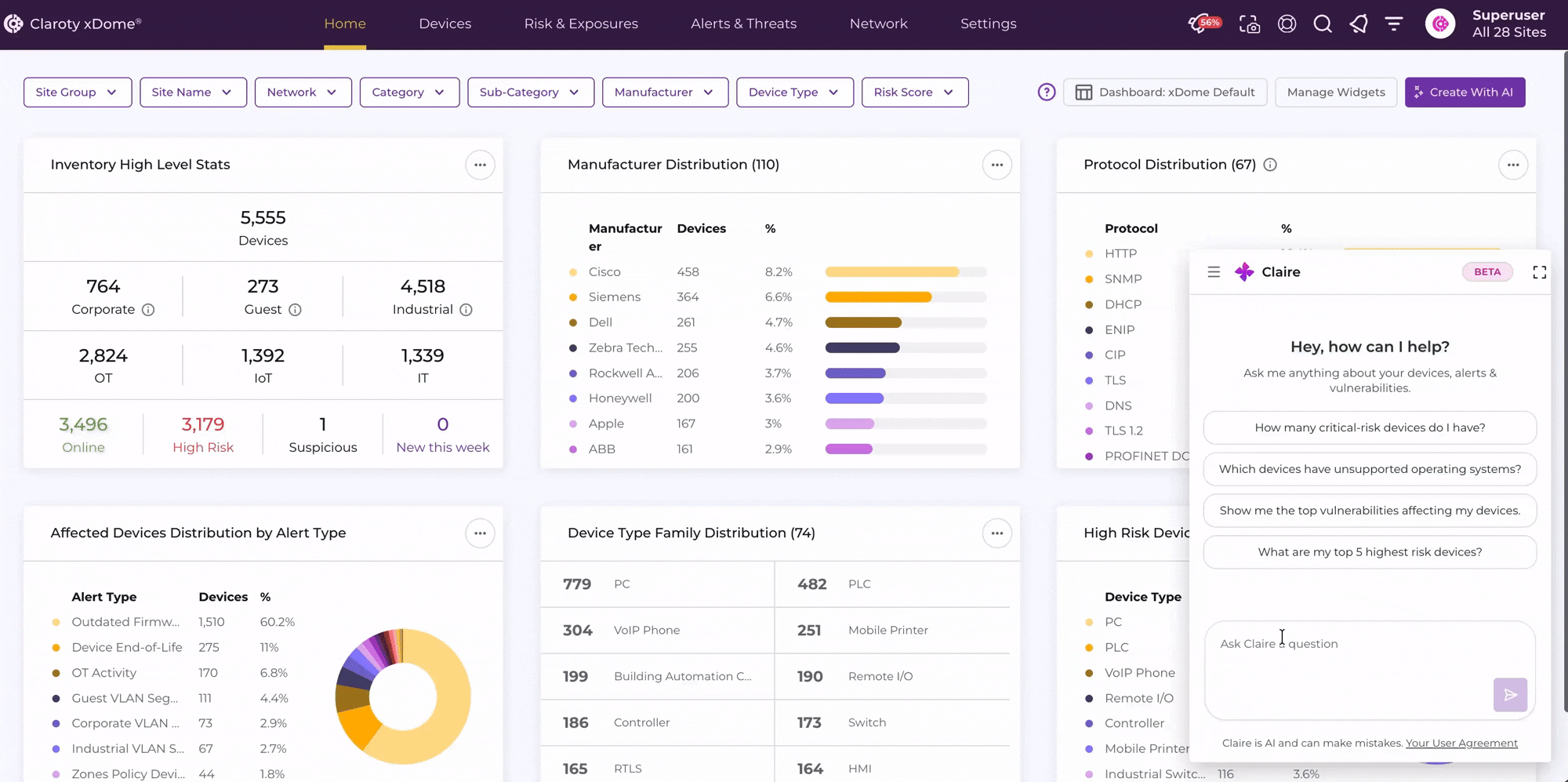Open the search magnifier icon in header
This screenshot has height=782, width=1568.
(1323, 24)
